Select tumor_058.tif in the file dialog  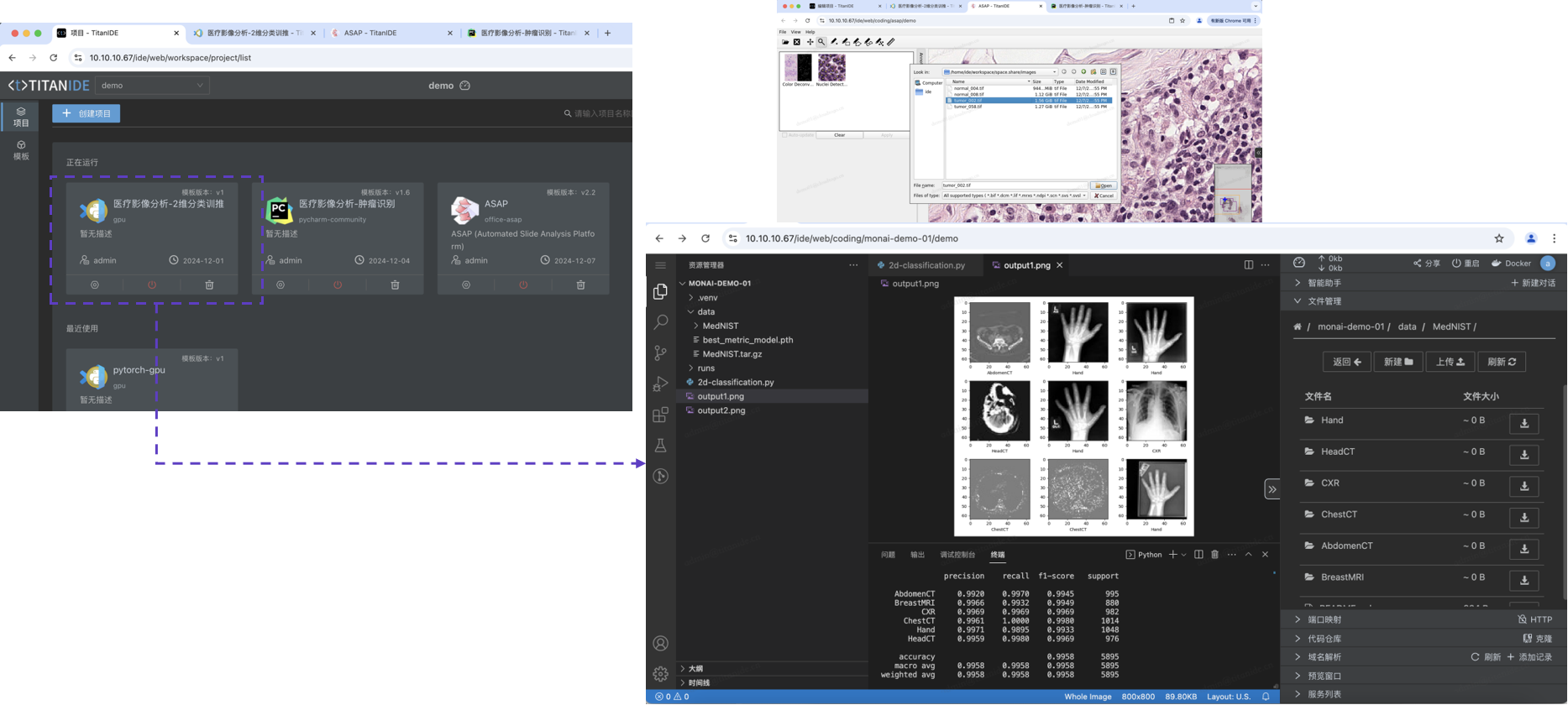(x=968, y=107)
